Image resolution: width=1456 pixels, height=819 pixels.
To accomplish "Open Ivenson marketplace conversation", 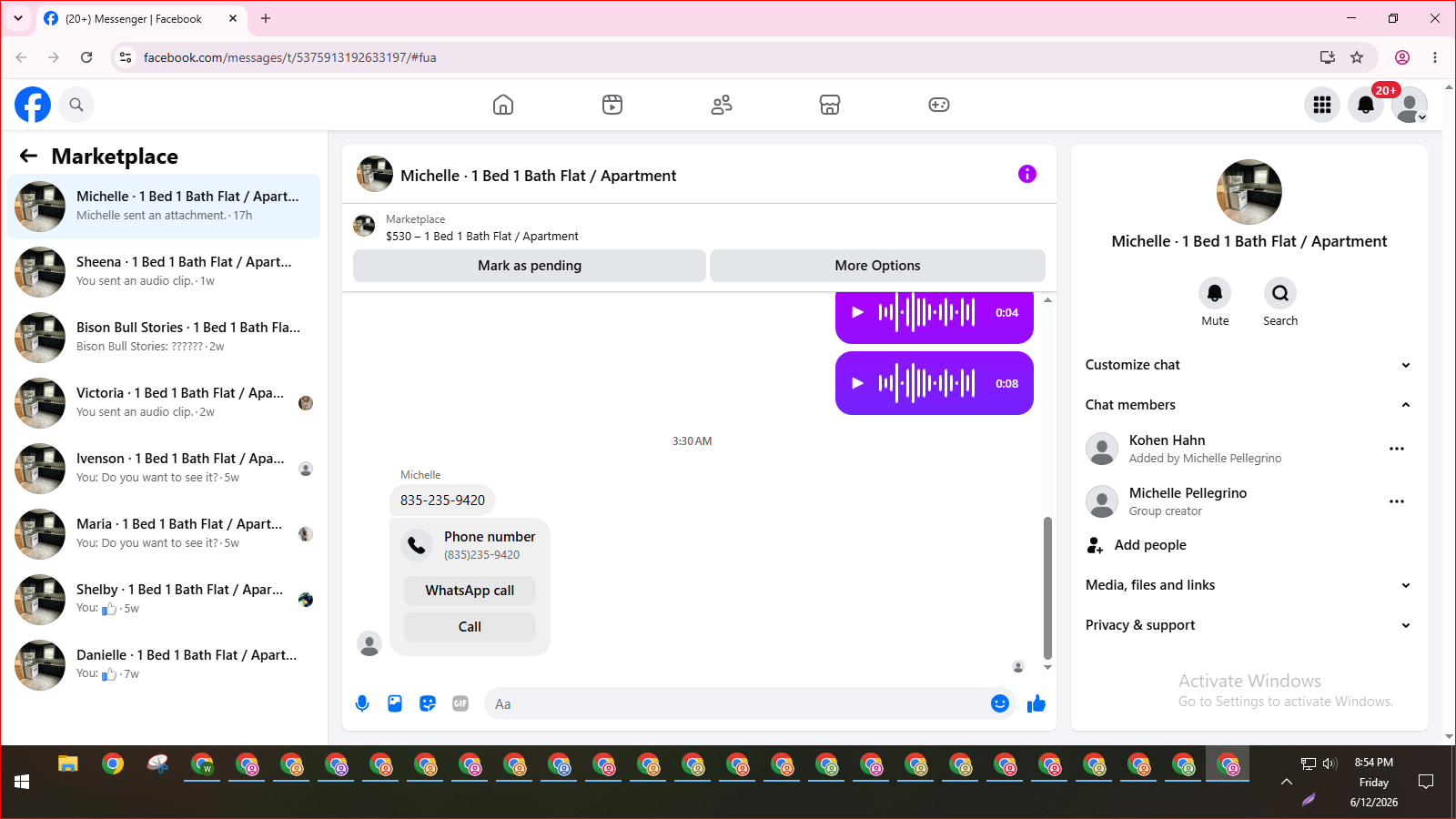I will (164, 469).
